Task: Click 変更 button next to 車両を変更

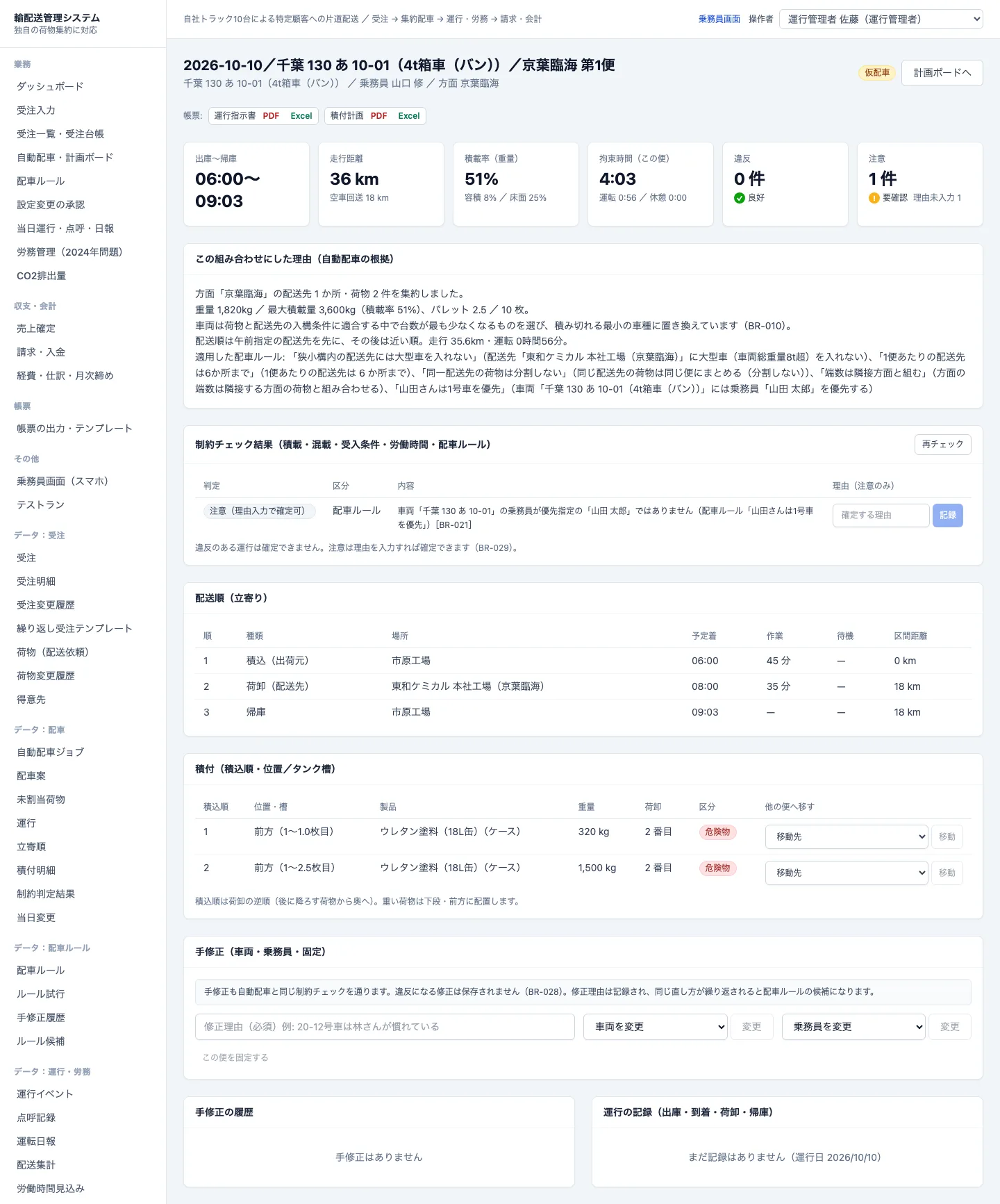Action: (752, 1027)
